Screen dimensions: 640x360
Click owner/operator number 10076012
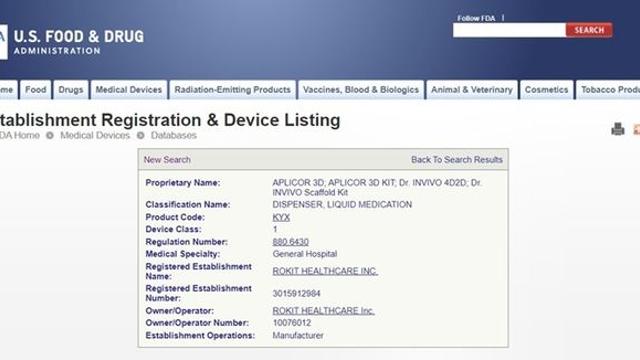pyautogui.click(x=292, y=323)
